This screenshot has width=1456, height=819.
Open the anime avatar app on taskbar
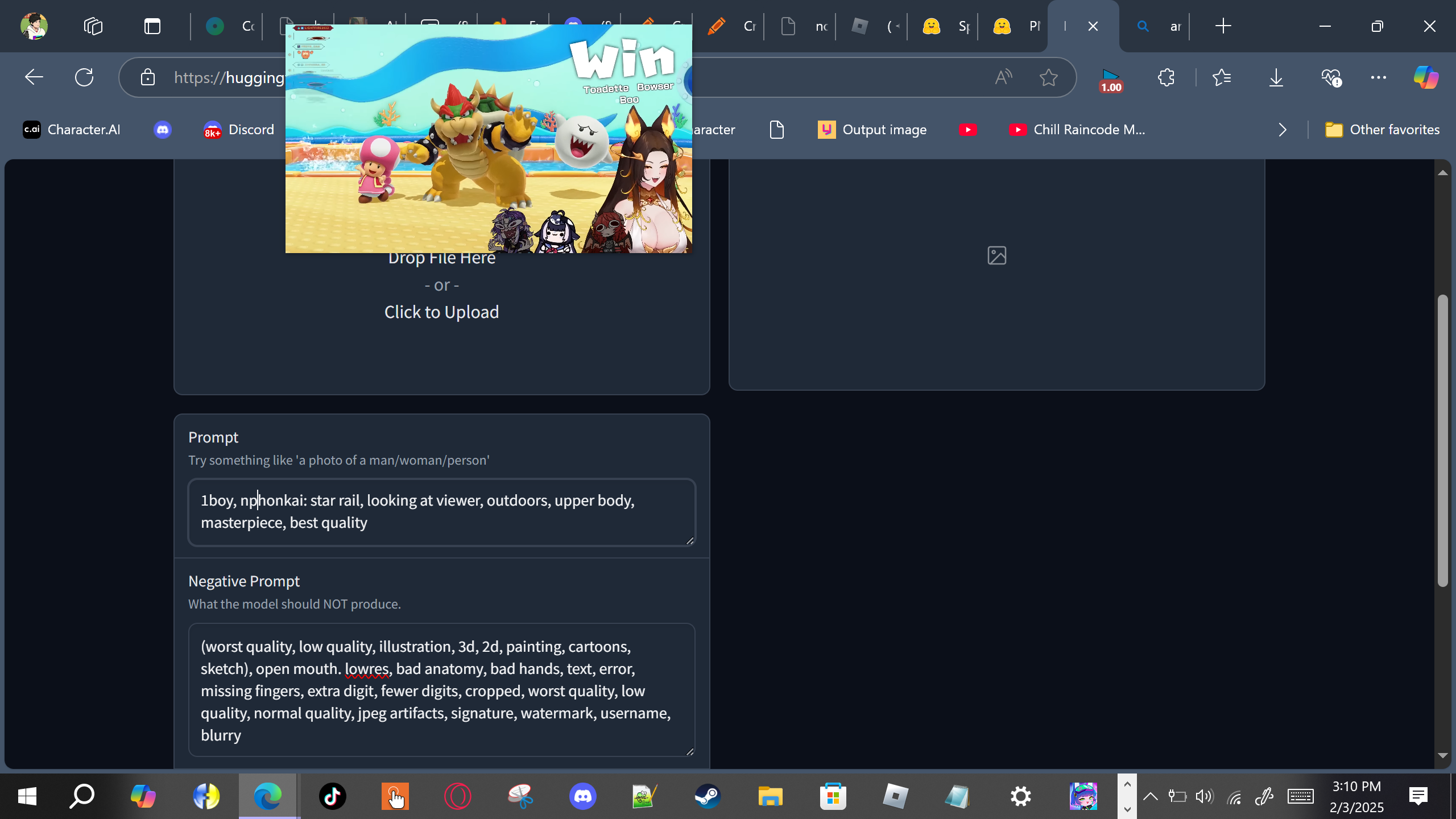pos(1083,796)
